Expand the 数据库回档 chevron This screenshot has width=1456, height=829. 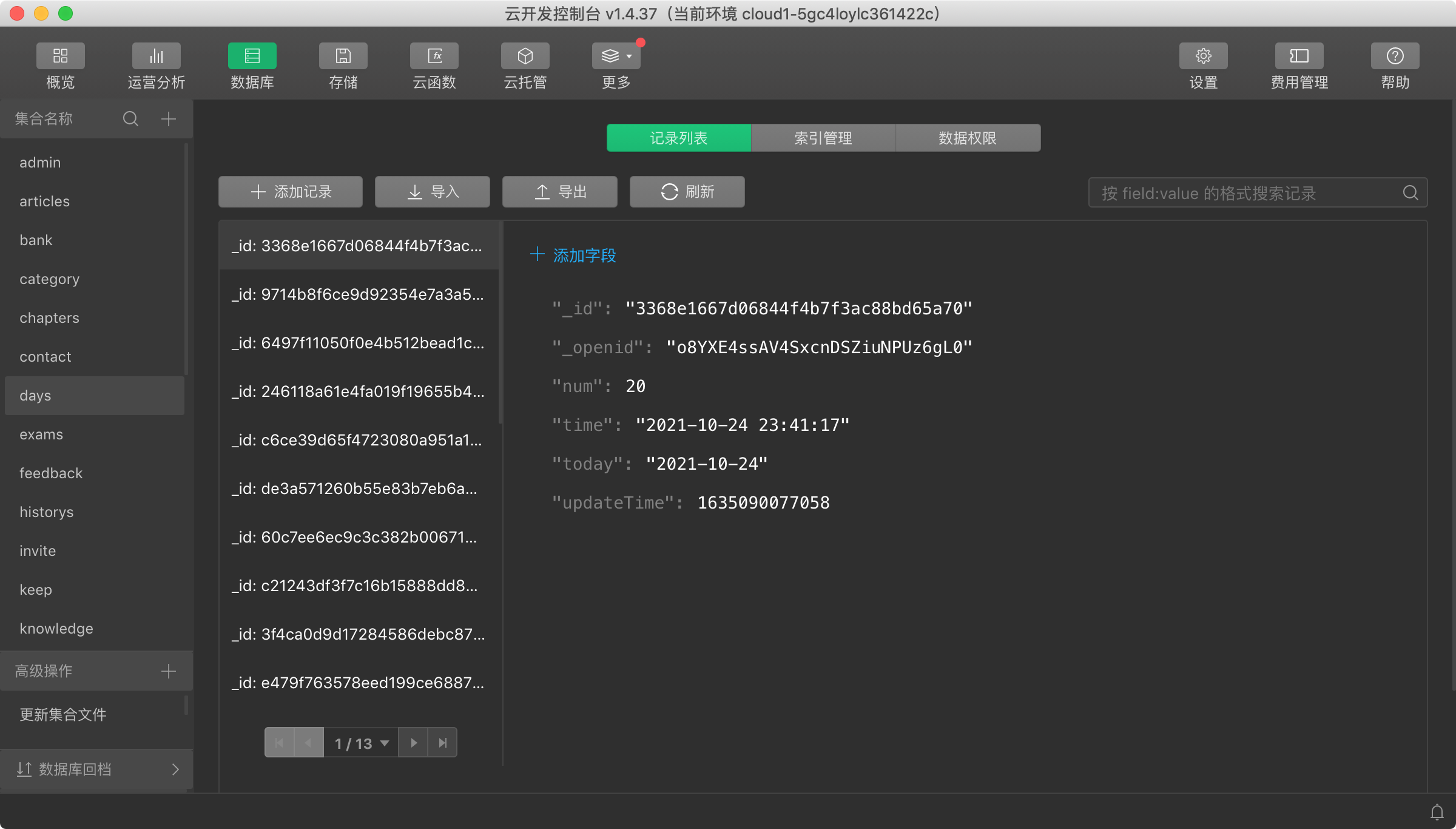point(175,770)
